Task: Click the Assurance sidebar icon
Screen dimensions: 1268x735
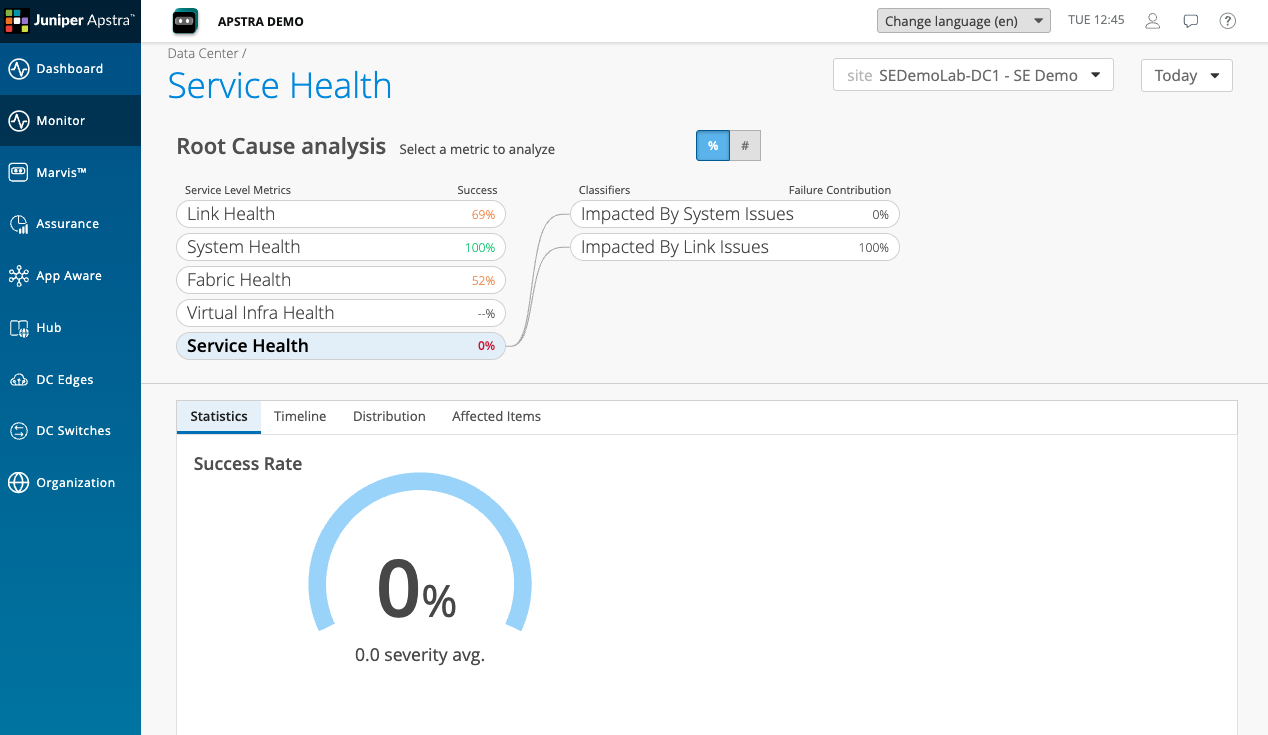Action: (19, 224)
